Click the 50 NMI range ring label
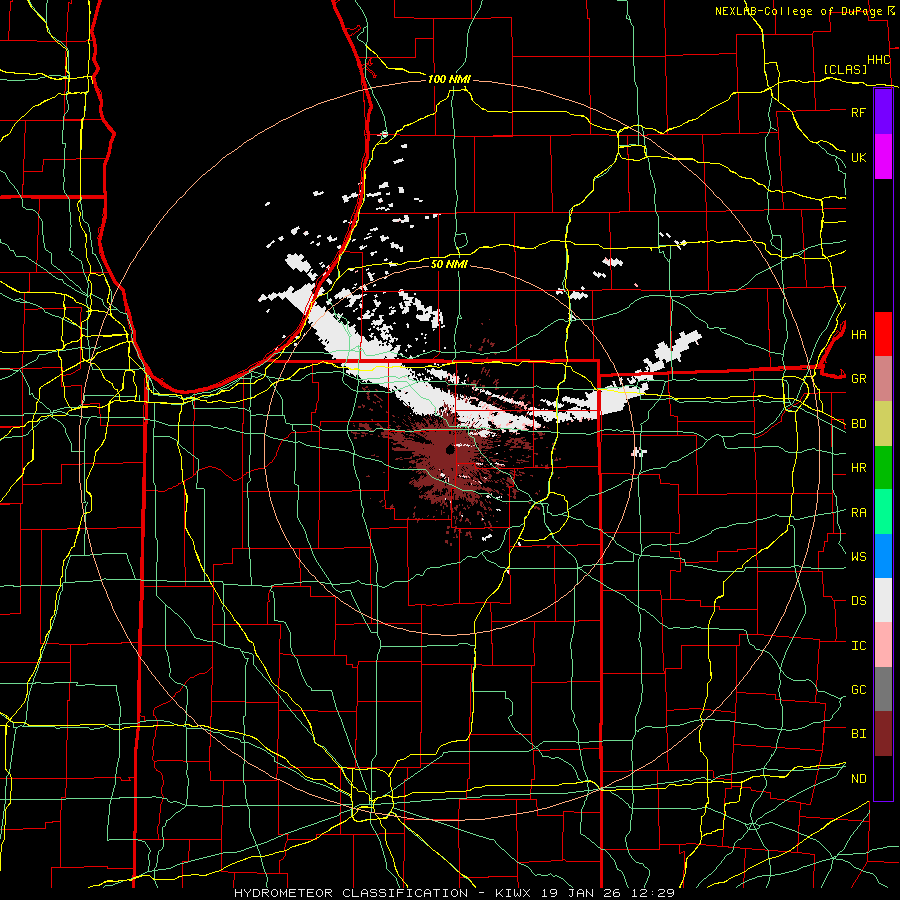 (x=449, y=264)
